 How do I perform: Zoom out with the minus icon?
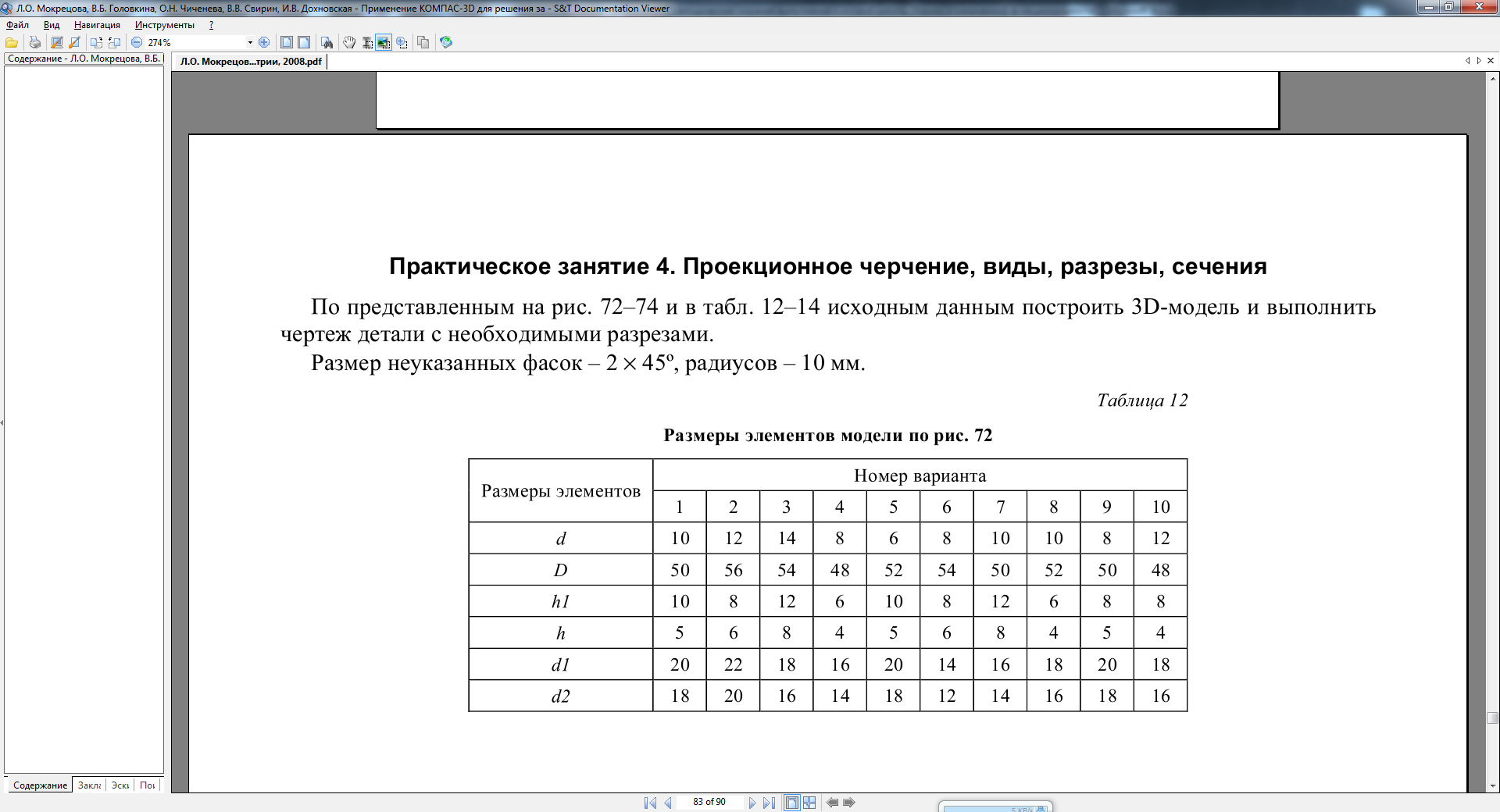click(137, 42)
